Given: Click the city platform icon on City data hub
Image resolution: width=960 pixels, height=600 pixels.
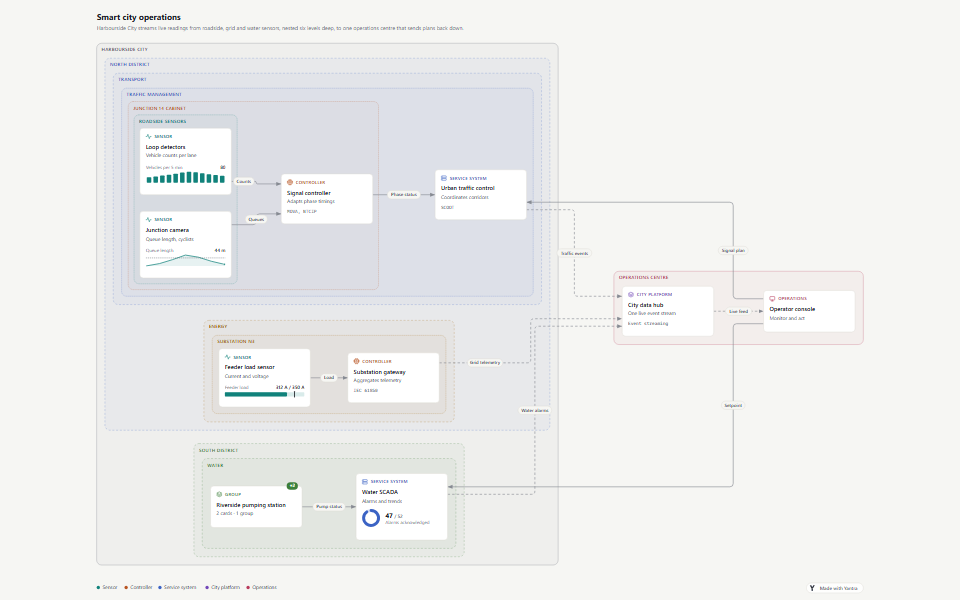Looking at the screenshot, I should click(631, 294).
